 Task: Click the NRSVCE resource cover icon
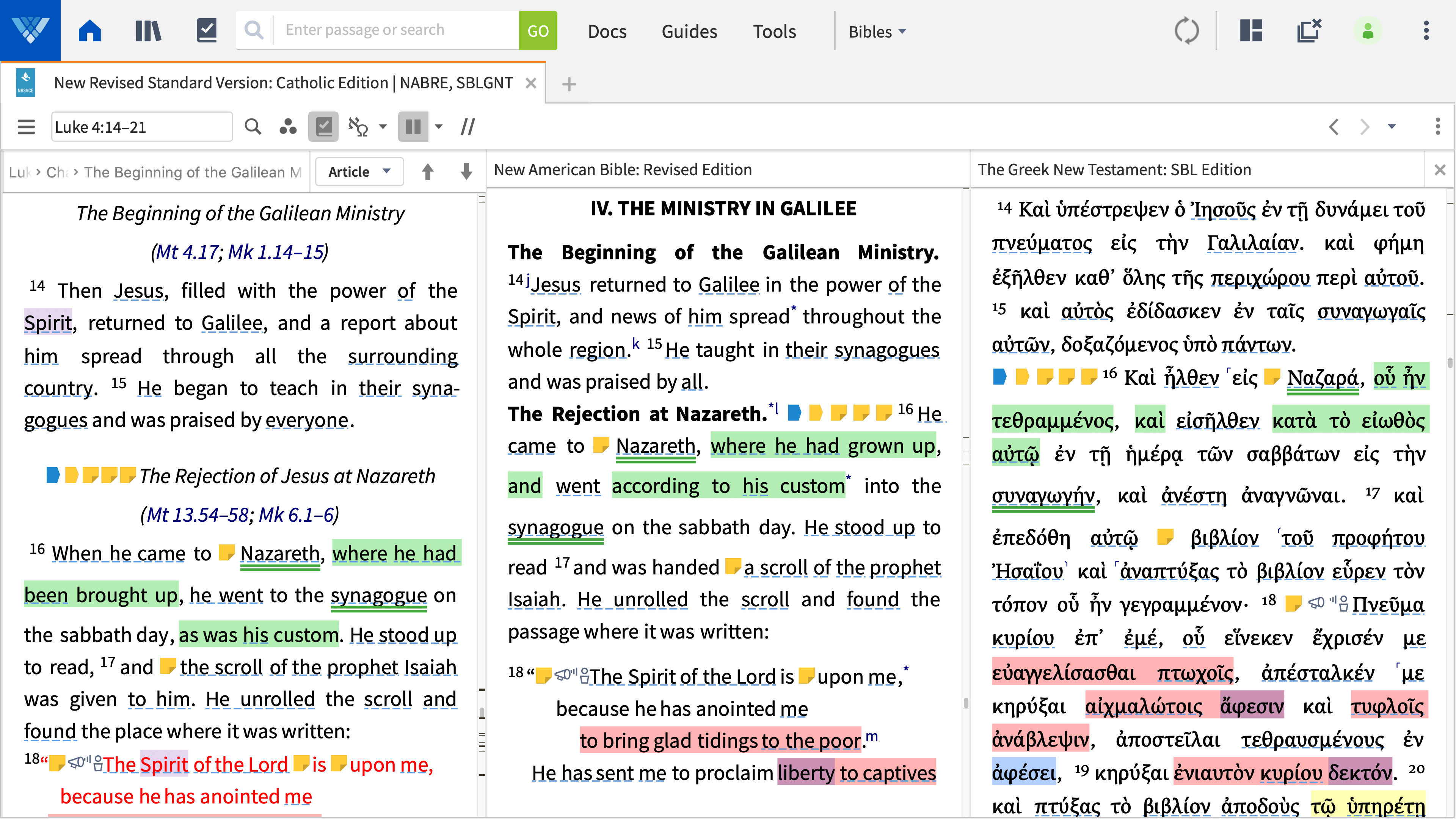tap(25, 83)
